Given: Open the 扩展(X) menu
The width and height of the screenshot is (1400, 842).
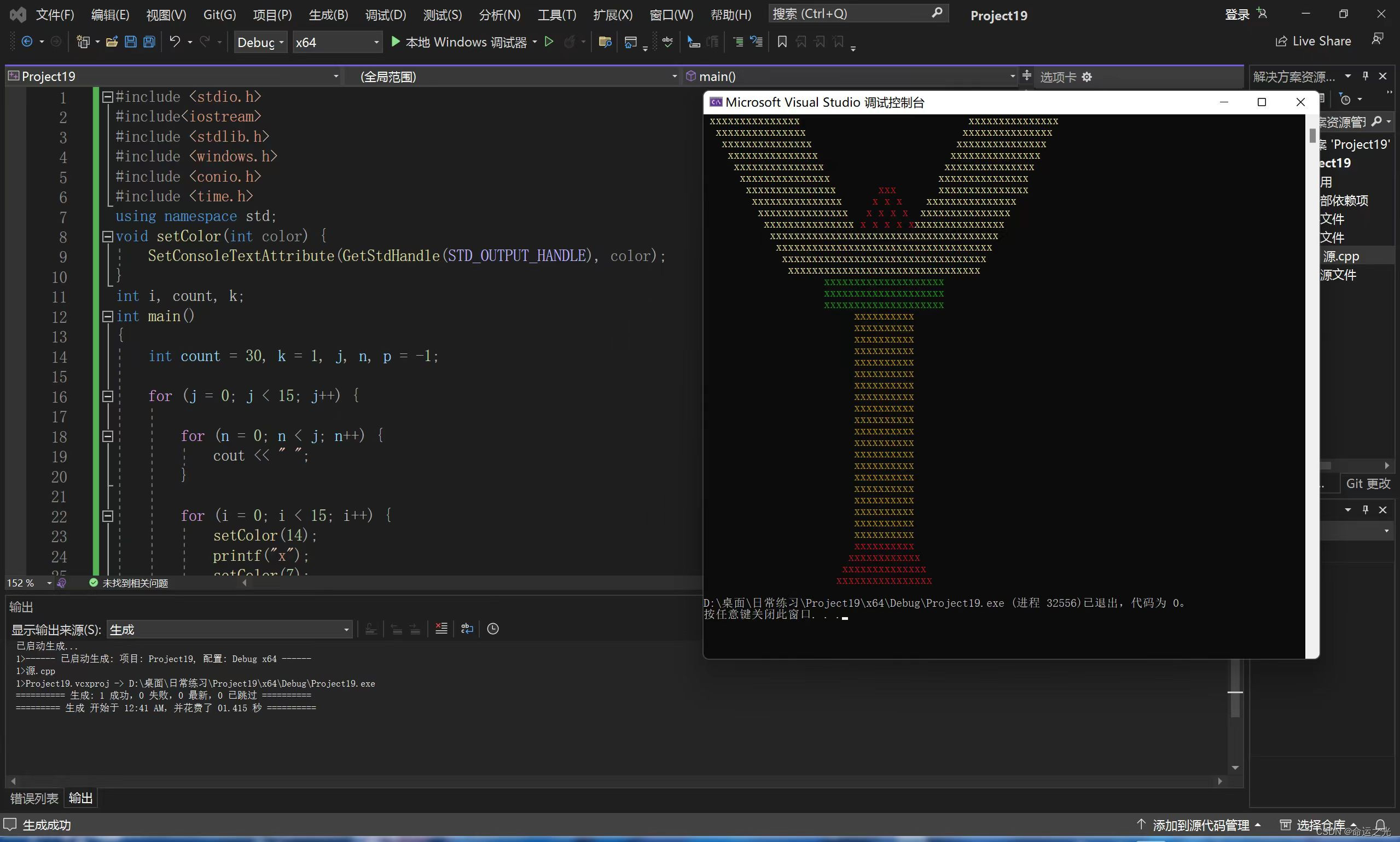Looking at the screenshot, I should 613,15.
